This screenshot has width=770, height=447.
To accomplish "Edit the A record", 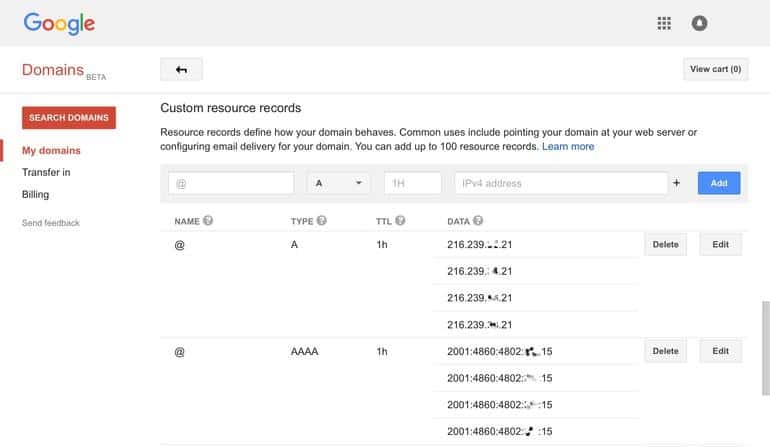I will click(x=720, y=245).
